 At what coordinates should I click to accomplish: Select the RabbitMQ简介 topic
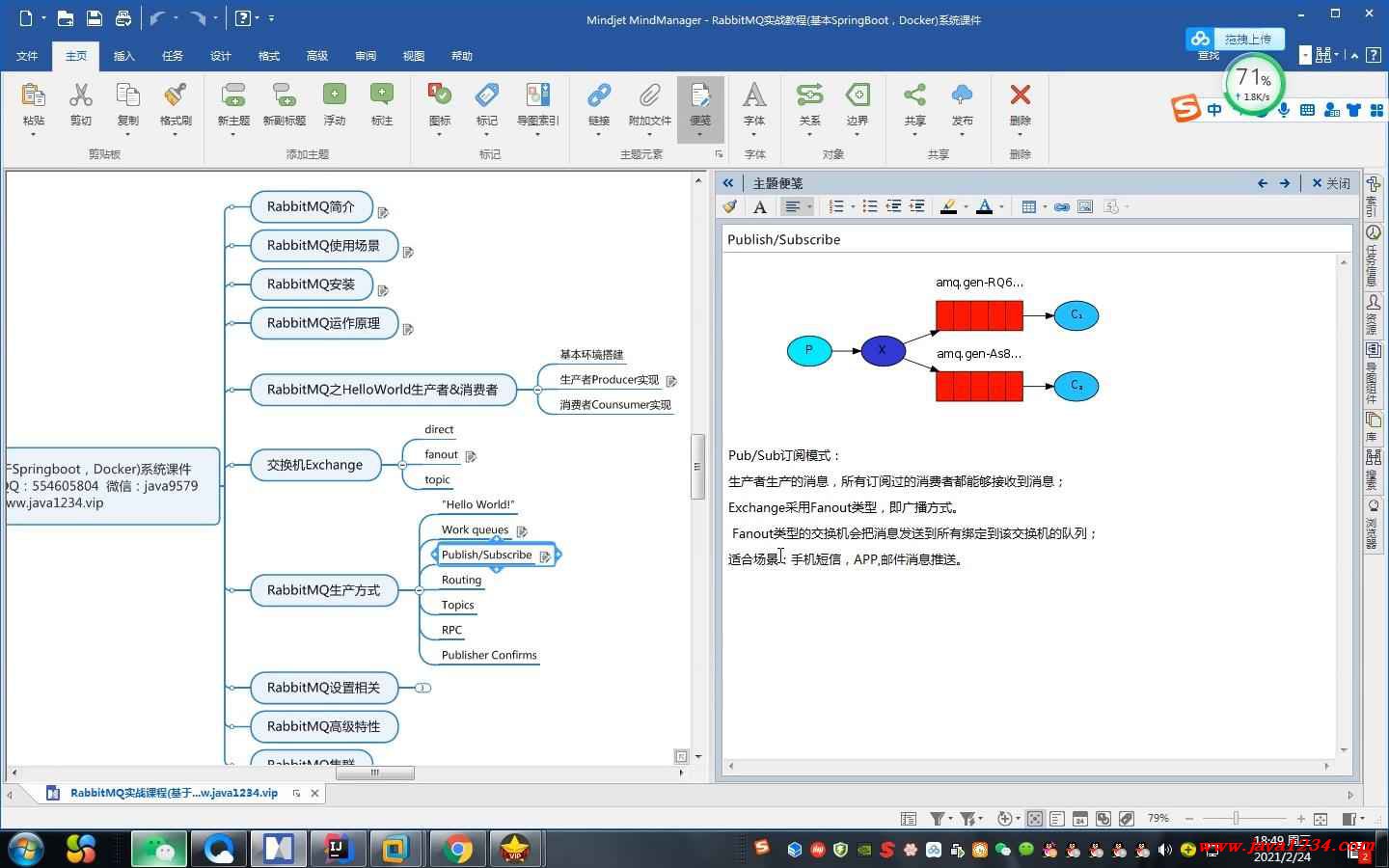coord(312,206)
